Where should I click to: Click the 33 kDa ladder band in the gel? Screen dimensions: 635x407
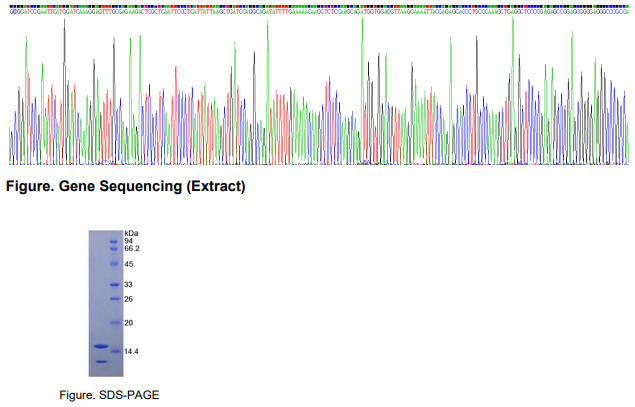coord(114,284)
